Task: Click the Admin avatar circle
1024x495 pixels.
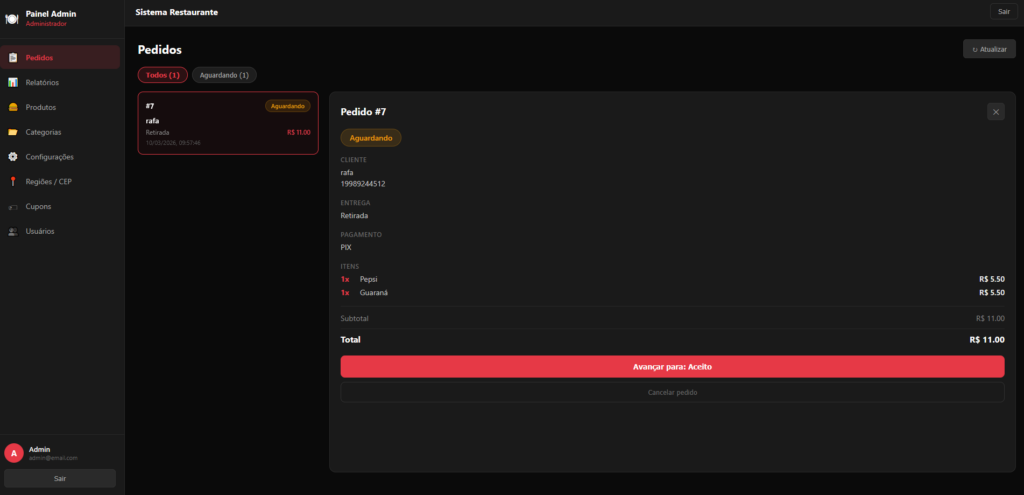Action: pyautogui.click(x=14, y=453)
